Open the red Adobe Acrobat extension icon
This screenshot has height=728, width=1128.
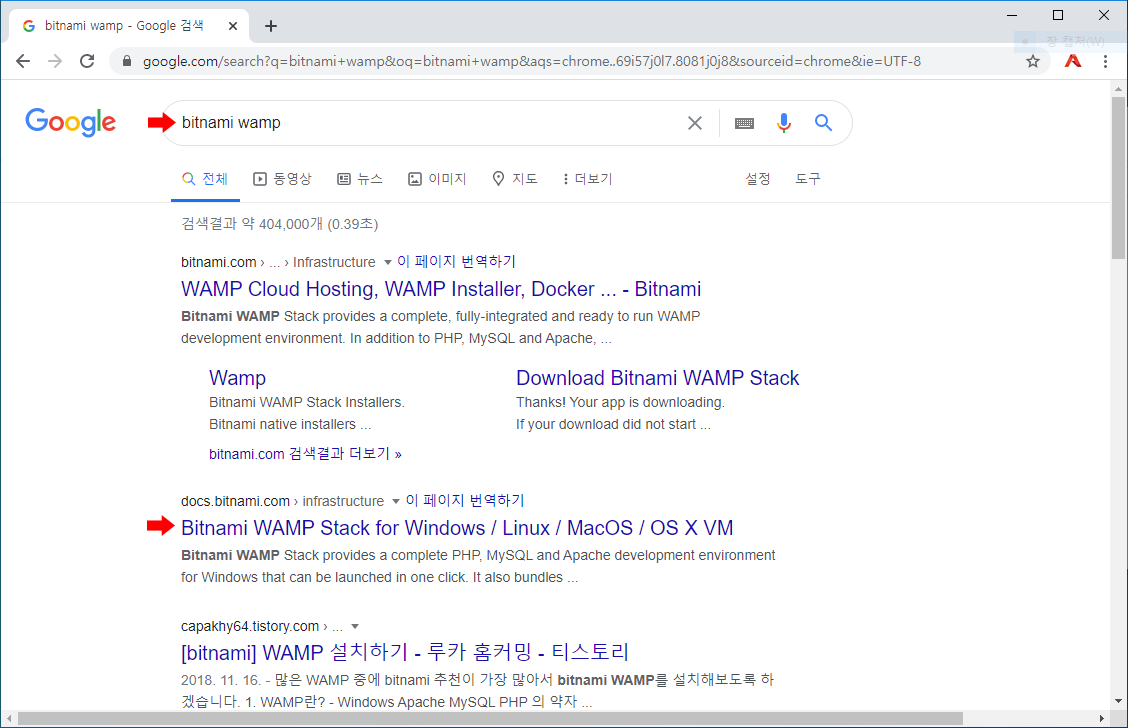click(x=1073, y=61)
